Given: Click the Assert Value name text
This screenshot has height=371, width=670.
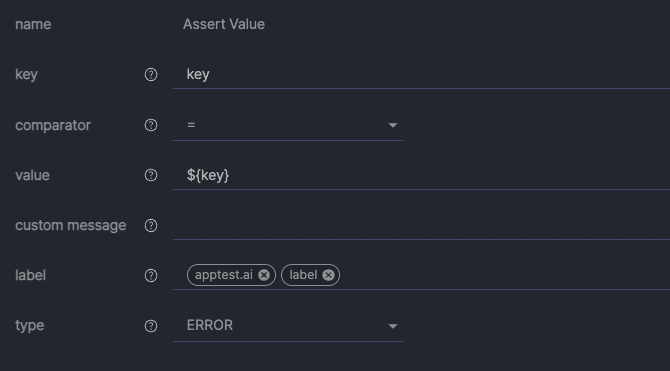Looking at the screenshot, I should pyautogui.click(x=224, y=24).
